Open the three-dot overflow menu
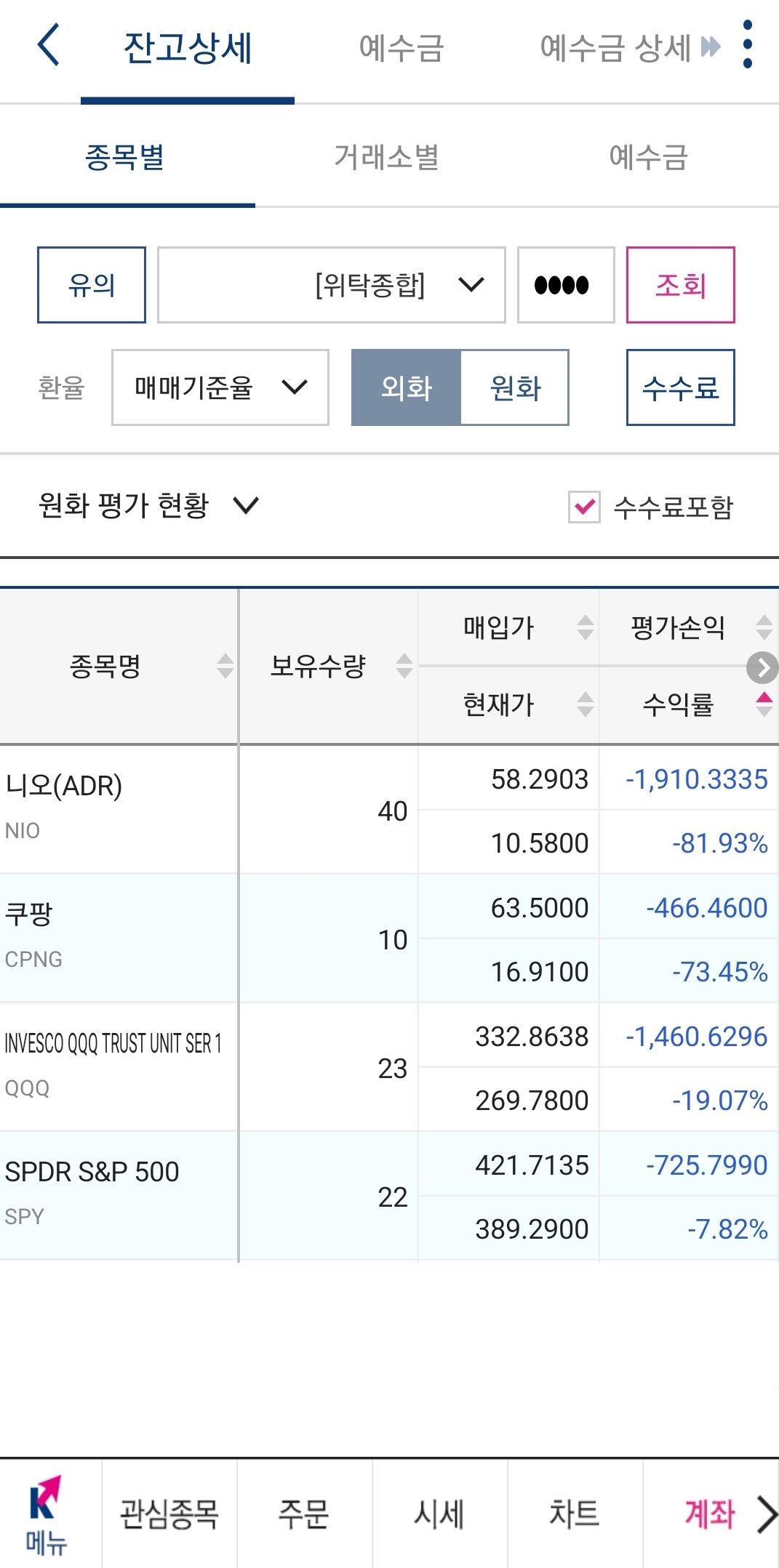779x1568 pixels. coord(747,45)
